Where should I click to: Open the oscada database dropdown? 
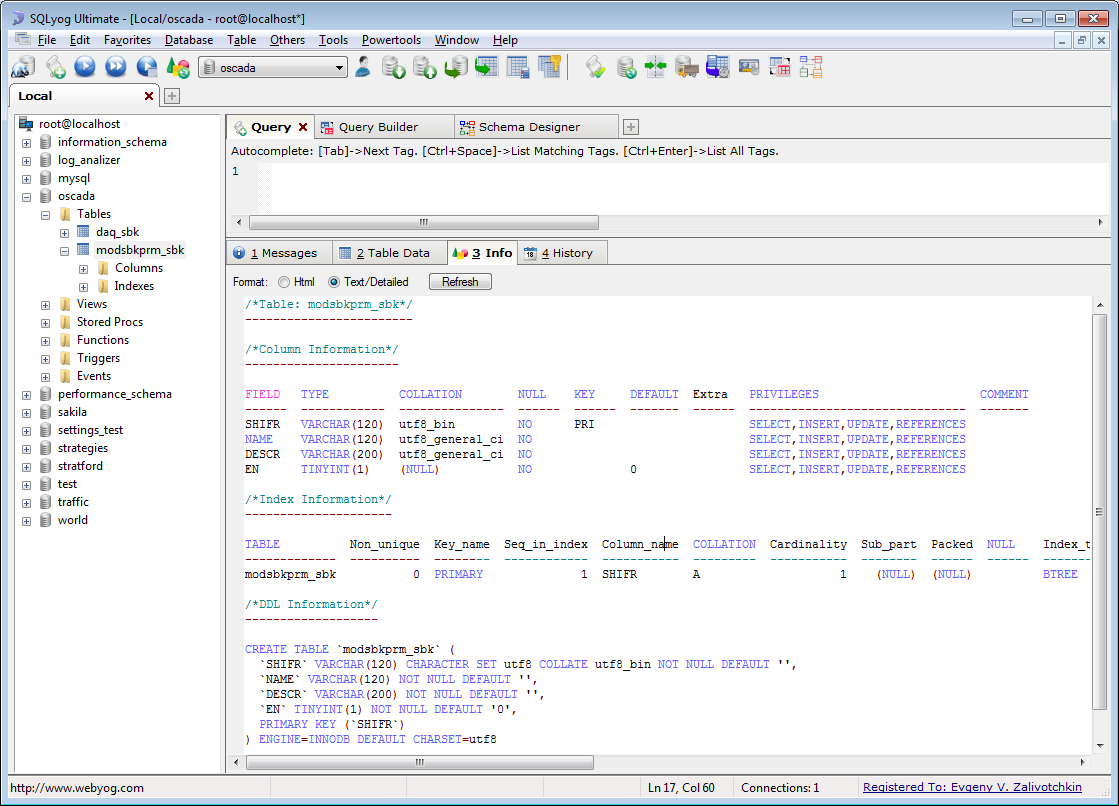pyautogui.click(x=340, y=68)
